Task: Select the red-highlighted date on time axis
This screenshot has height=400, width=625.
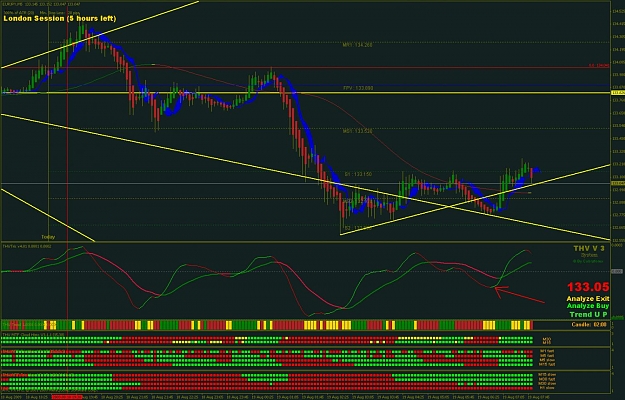Action: point(67,397)
